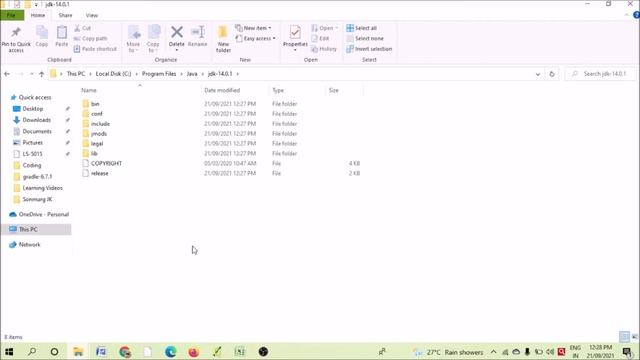This screenshot has width=640, height=360.
Task: Click This PC in address breadcrumb
Action: [x=76, y=74]
